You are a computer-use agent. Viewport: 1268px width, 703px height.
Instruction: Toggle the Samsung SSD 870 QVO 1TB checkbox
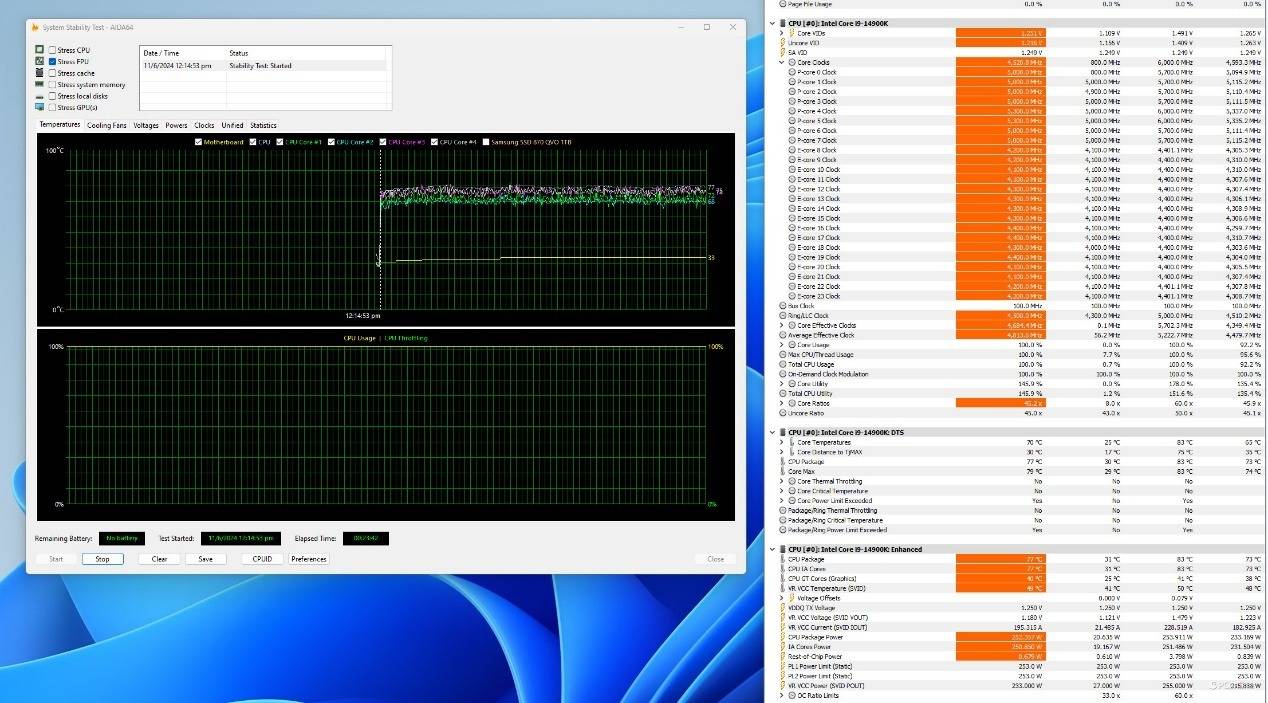coord(486,142)
